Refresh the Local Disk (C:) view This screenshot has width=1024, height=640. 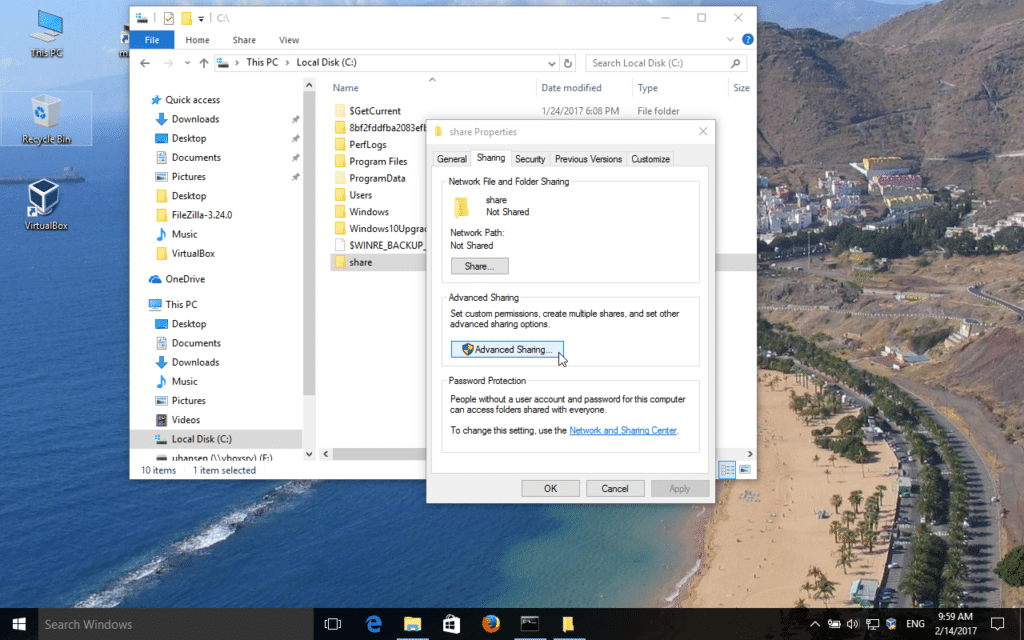568,62
